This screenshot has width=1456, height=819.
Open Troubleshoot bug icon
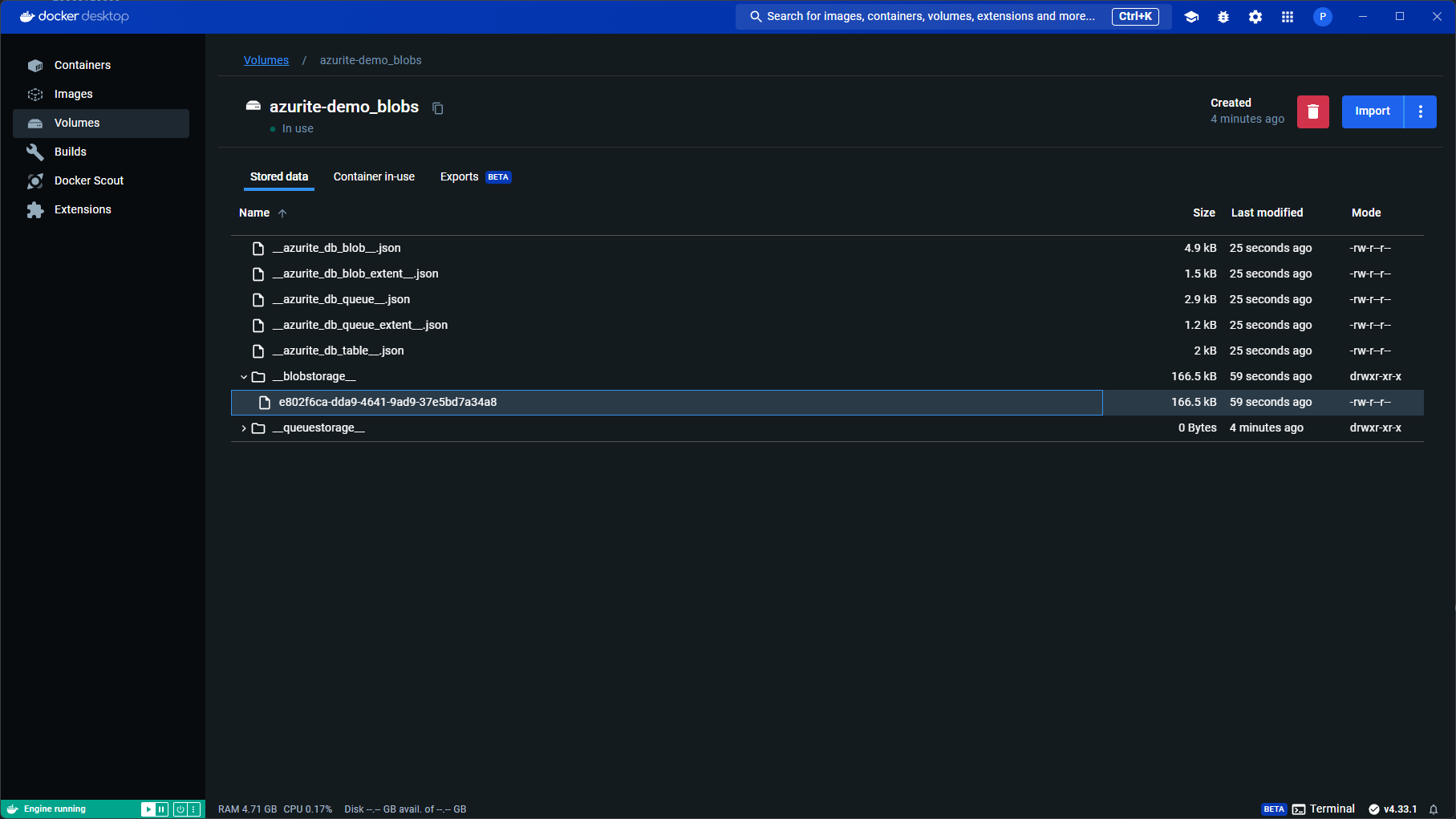pos(1223,17)
